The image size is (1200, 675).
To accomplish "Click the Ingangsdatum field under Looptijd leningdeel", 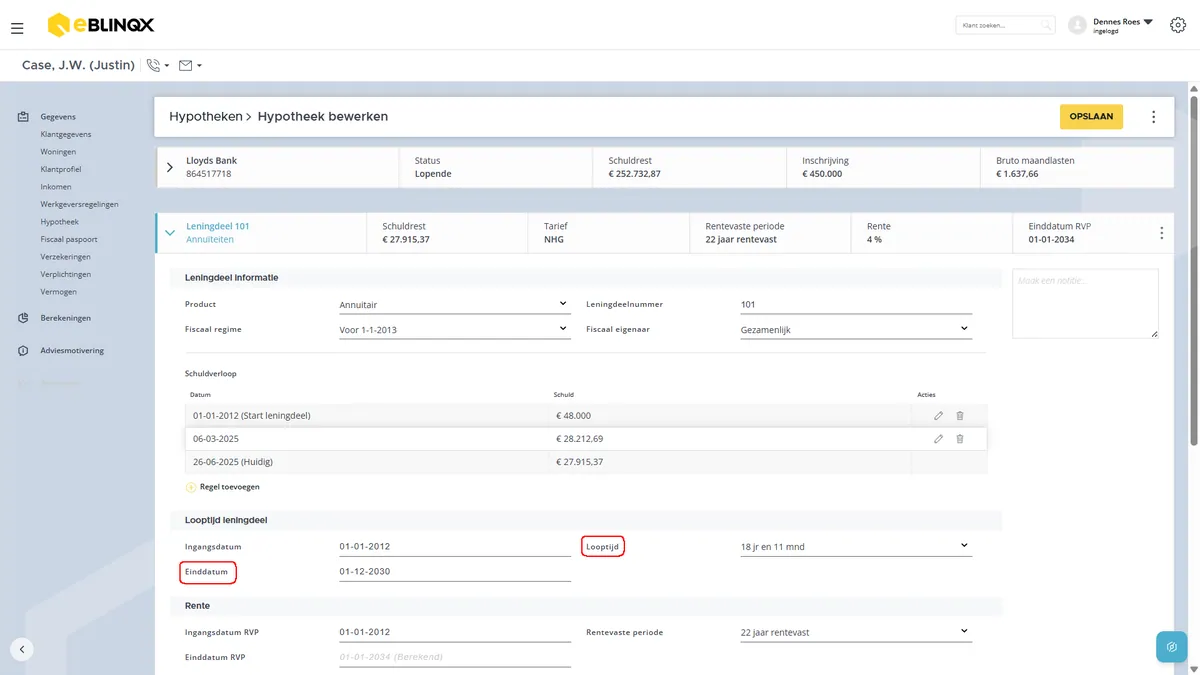I will coord(455,546).
